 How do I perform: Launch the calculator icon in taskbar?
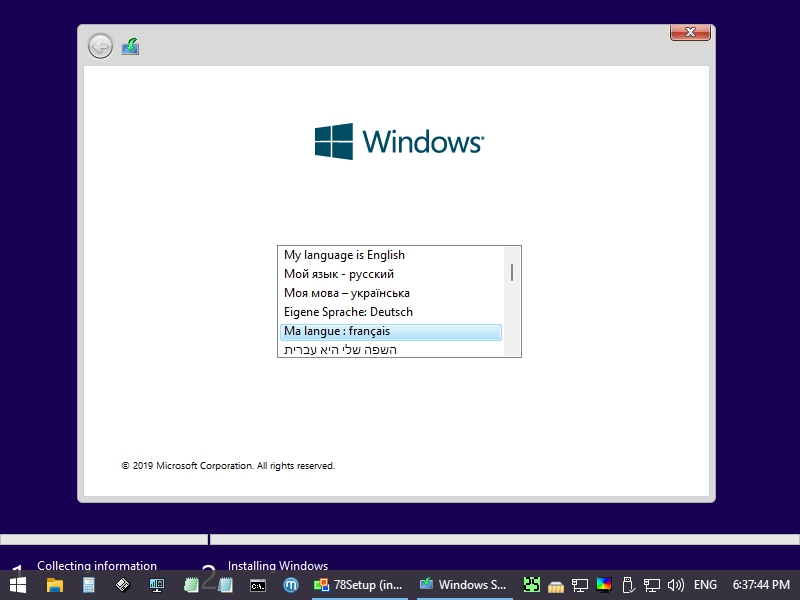[89, 584]
